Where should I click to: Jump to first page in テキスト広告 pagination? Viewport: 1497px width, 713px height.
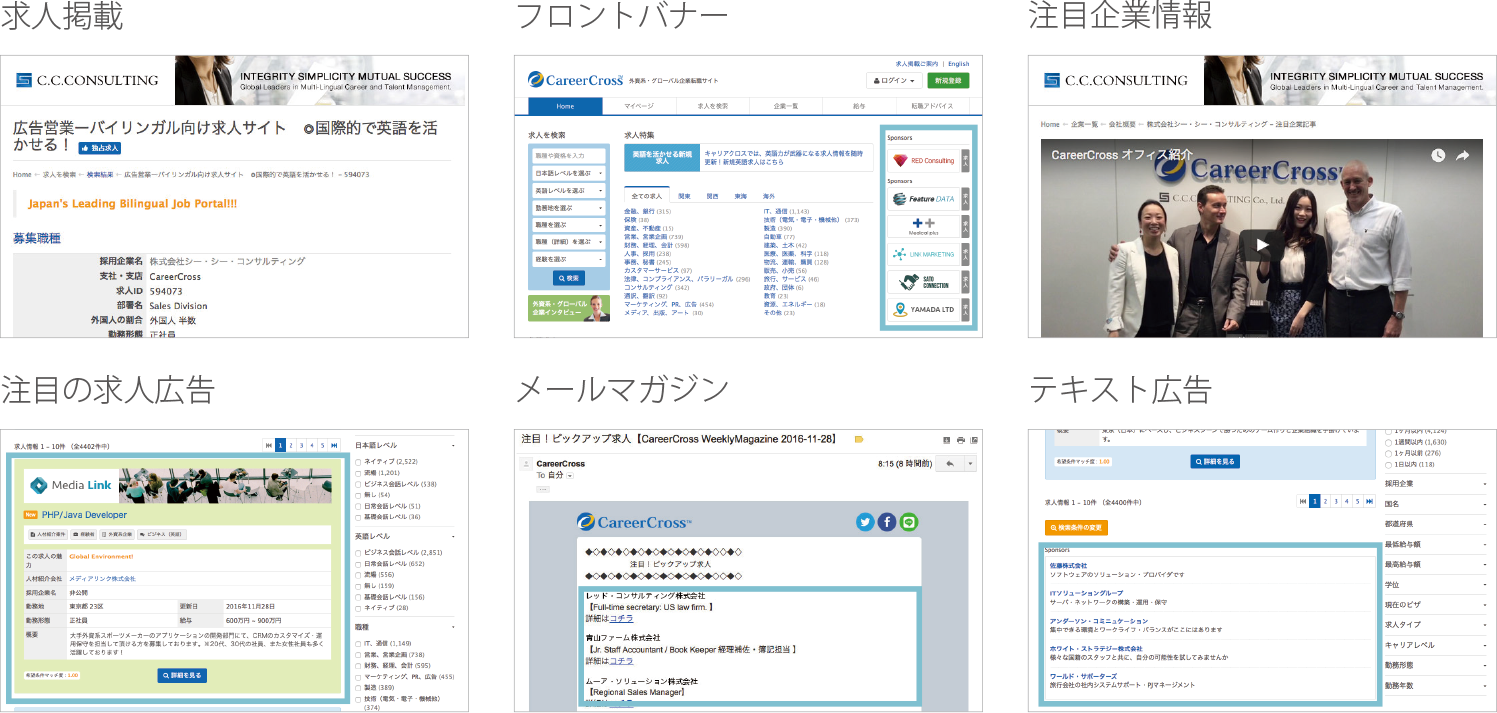[1303, 501]
